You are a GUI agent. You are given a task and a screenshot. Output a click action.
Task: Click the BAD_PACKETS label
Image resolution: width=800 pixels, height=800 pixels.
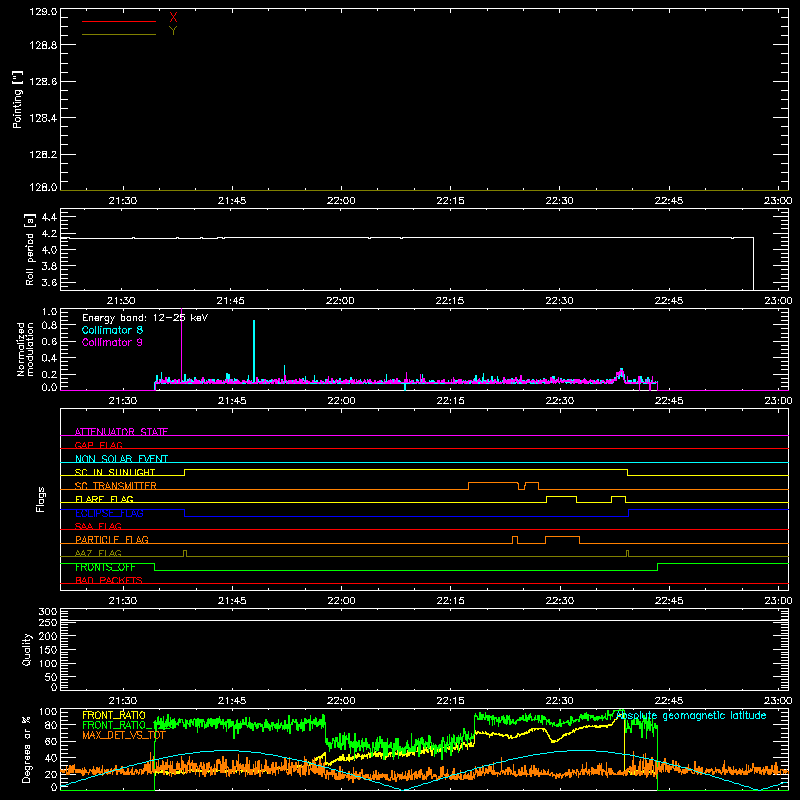[109, 580]
